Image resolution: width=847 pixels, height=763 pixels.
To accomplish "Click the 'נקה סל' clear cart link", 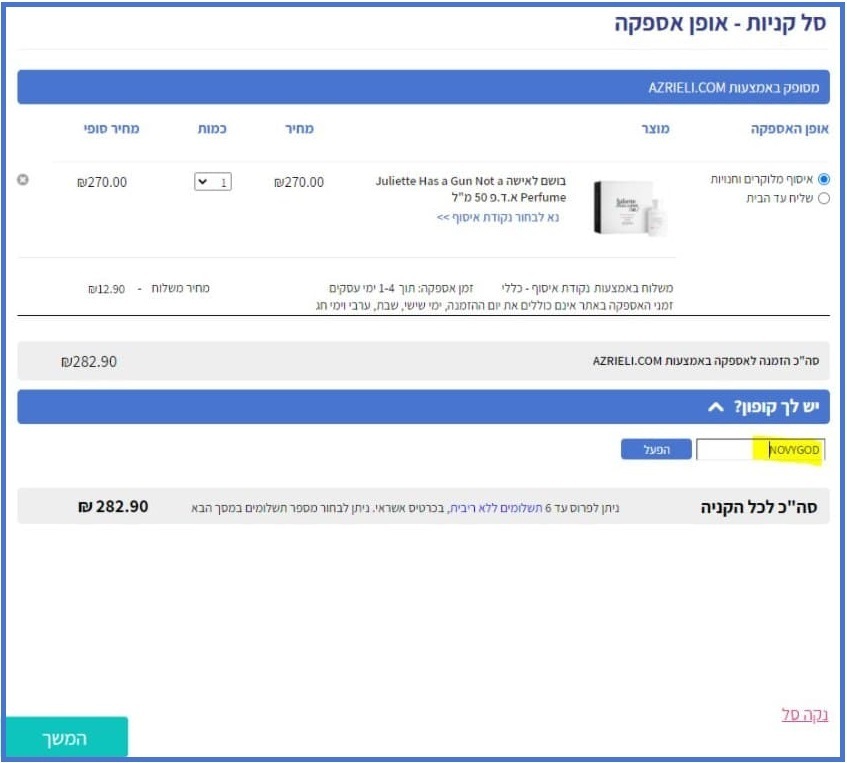I will (803, 715).
